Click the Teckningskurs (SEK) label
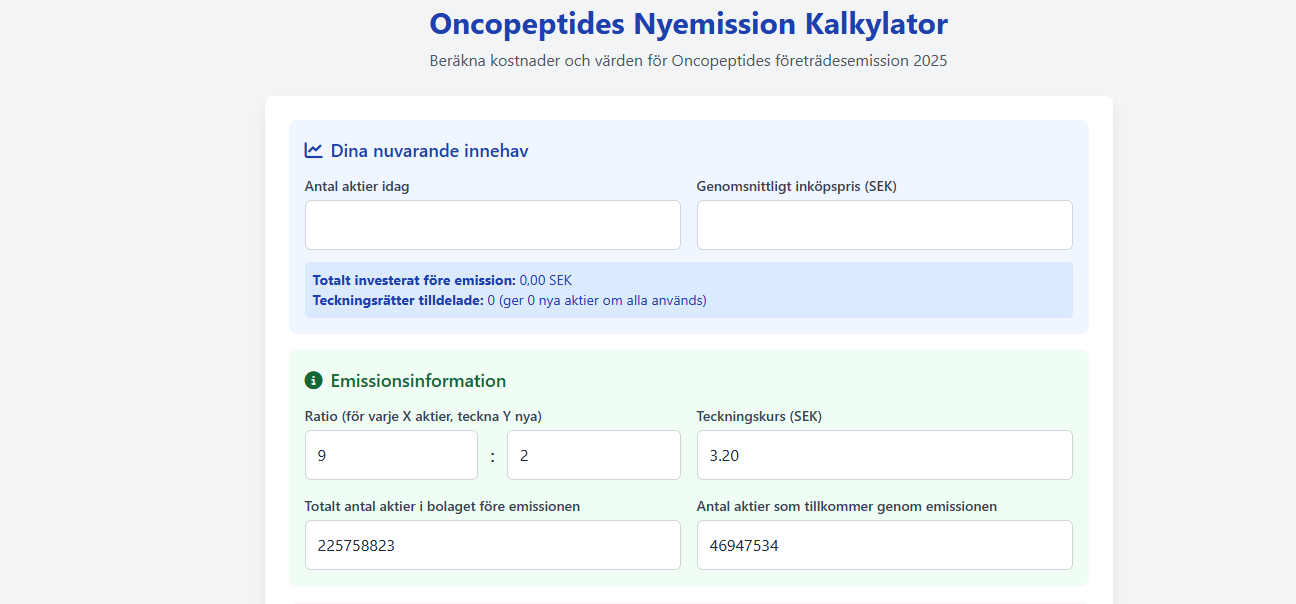This screenshot has height=604, width=1296. [759, 416]
